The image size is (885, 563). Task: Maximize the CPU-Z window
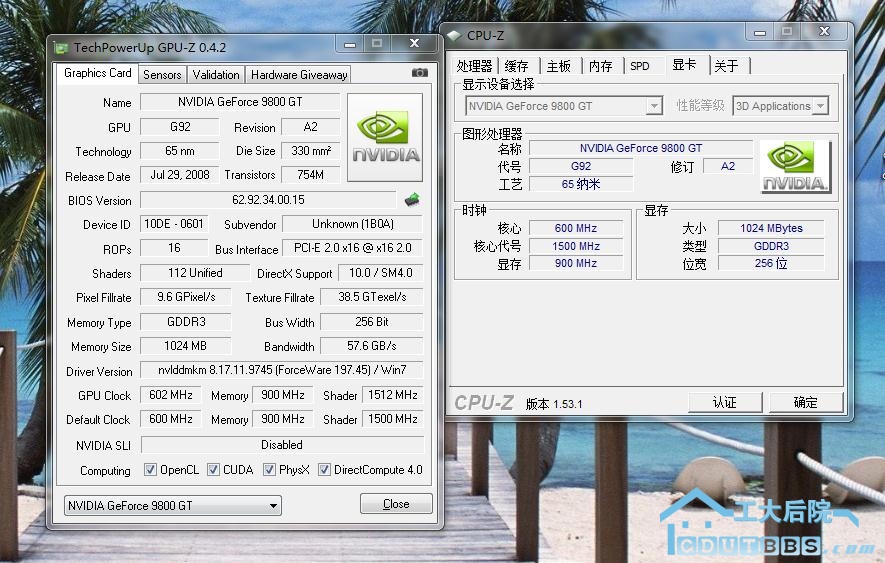[786, 32]
